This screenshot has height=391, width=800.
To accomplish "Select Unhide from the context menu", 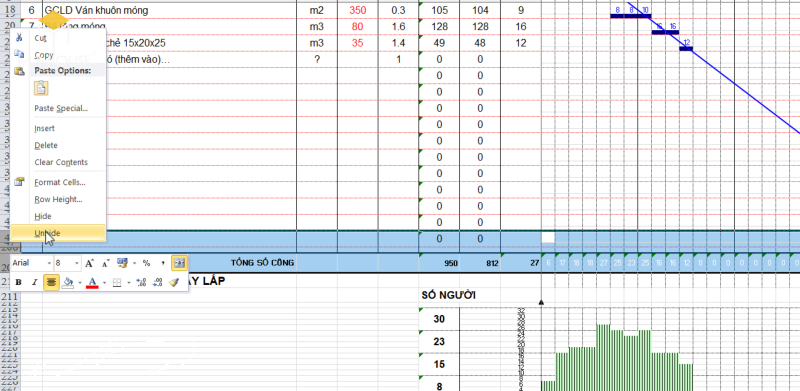I will [47, 233].
